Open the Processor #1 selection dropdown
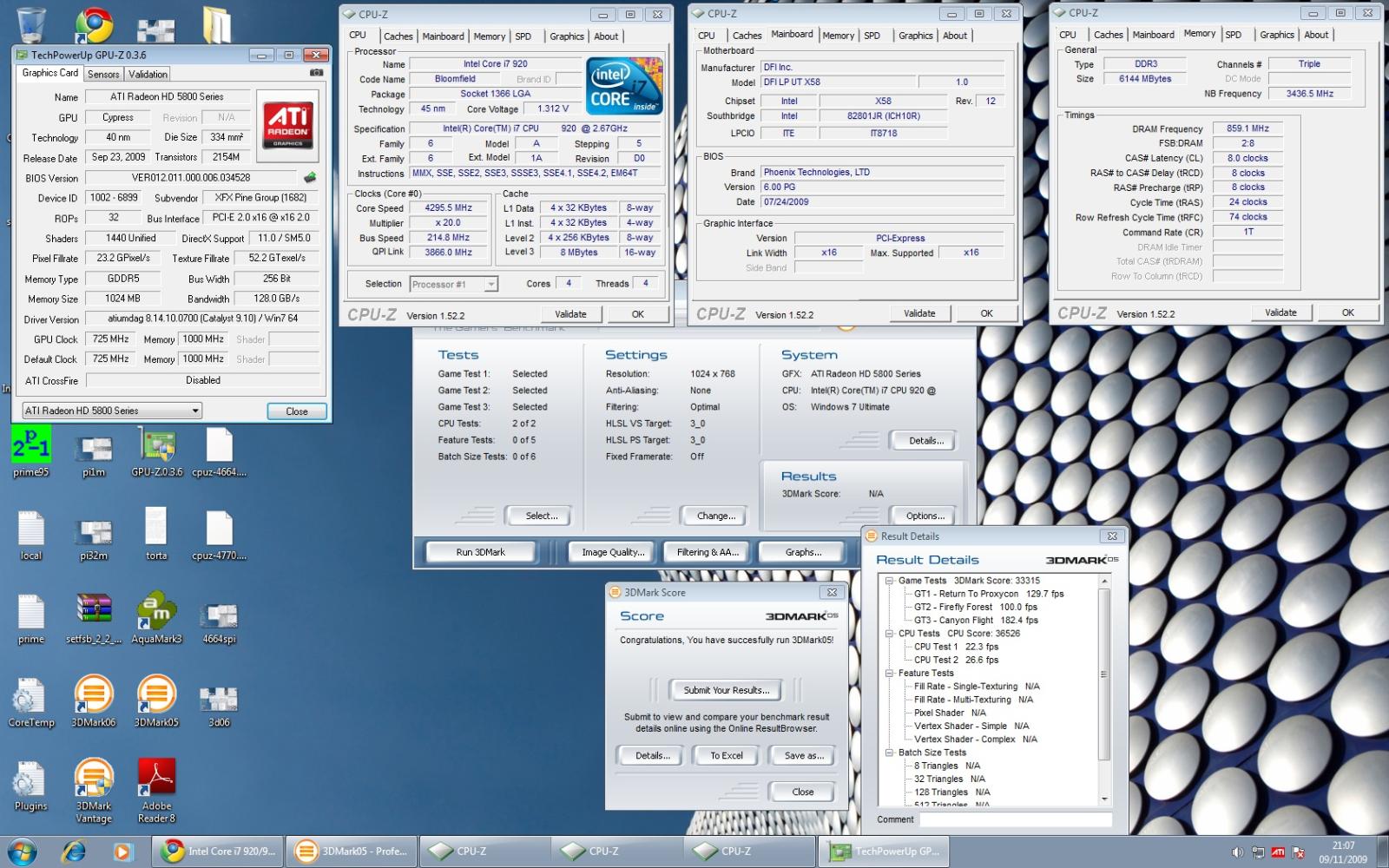The width and height of the screenshot is (1389, 868). [x=453, y=284]
